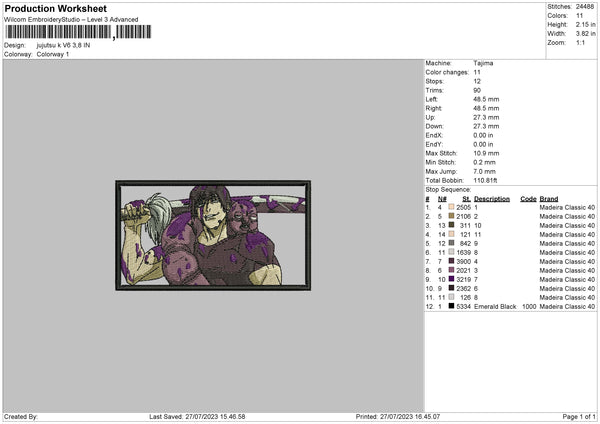Image resolution: width=600 pixels, height=424 pixels.
Task: Pick the swatch beside 121 stitches
Action: [452, 234]
